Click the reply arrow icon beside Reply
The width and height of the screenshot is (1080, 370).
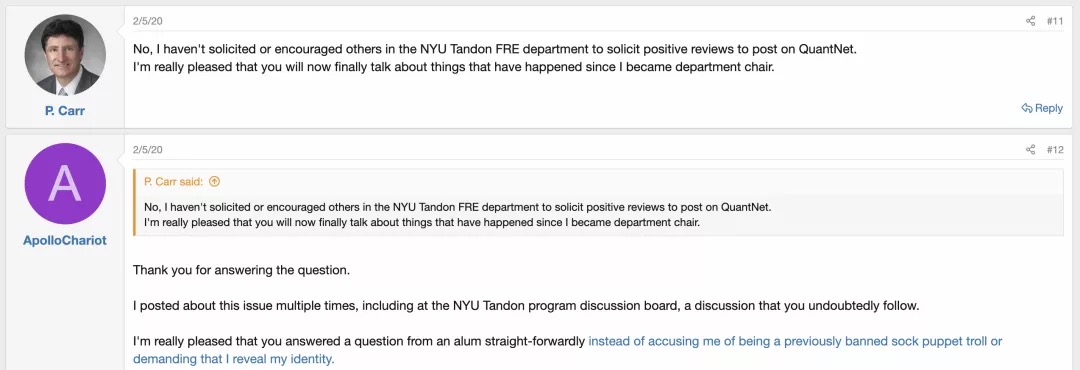coord(1027,108)
